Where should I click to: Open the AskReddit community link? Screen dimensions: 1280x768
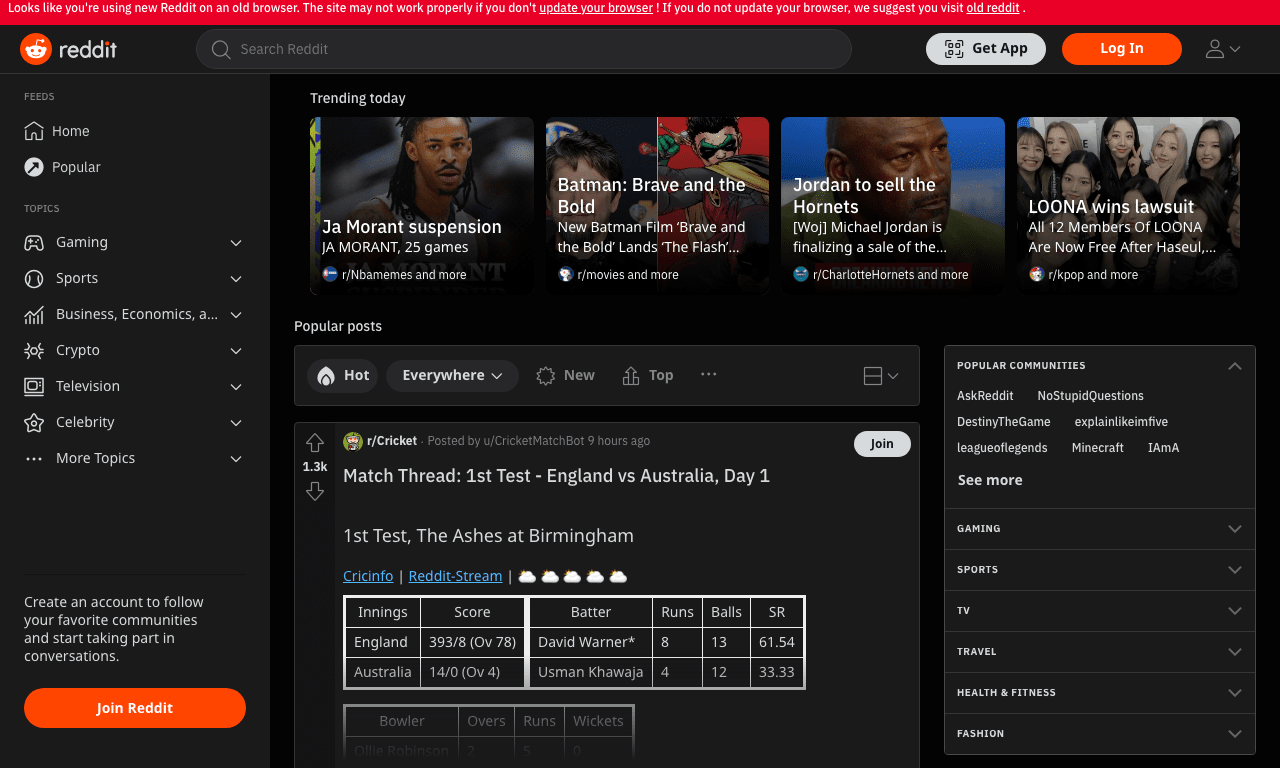985,396
